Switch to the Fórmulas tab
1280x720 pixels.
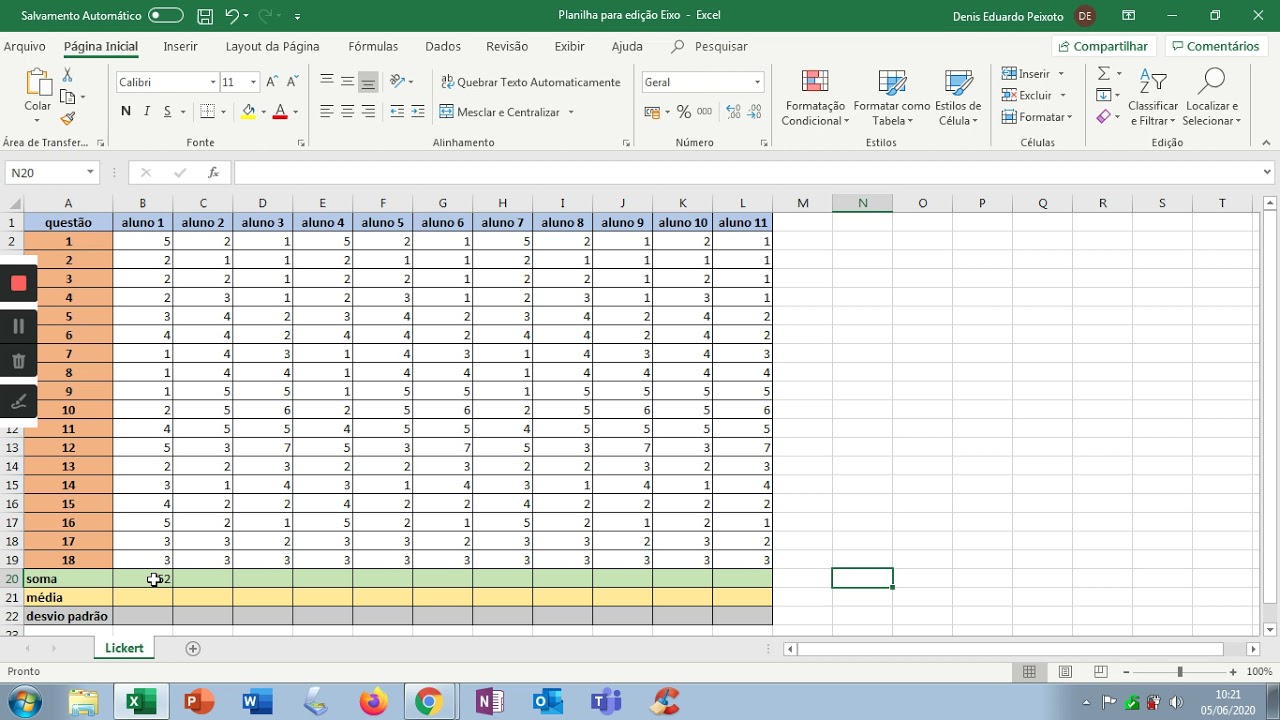373,46
